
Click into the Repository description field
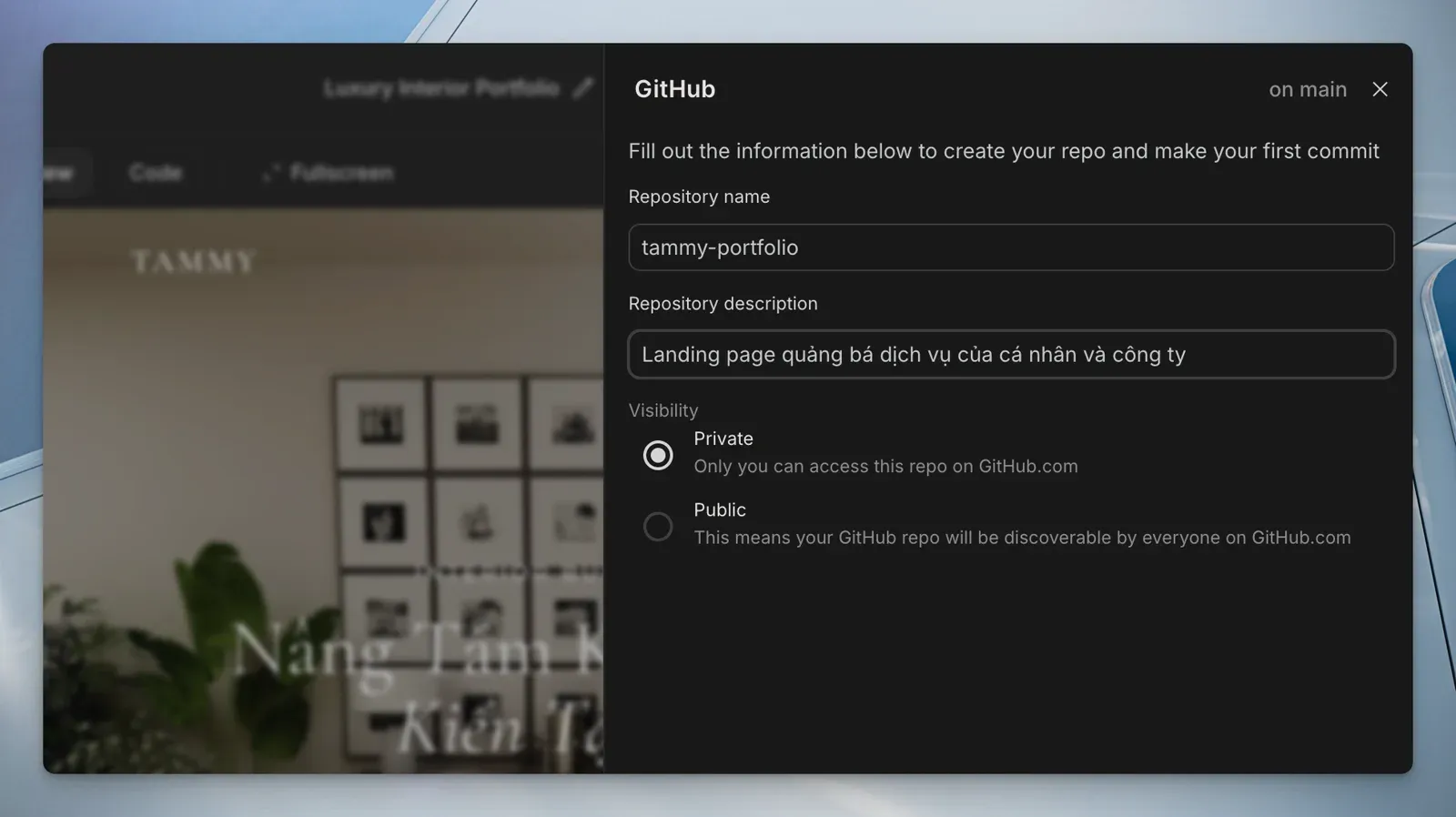1010,355
